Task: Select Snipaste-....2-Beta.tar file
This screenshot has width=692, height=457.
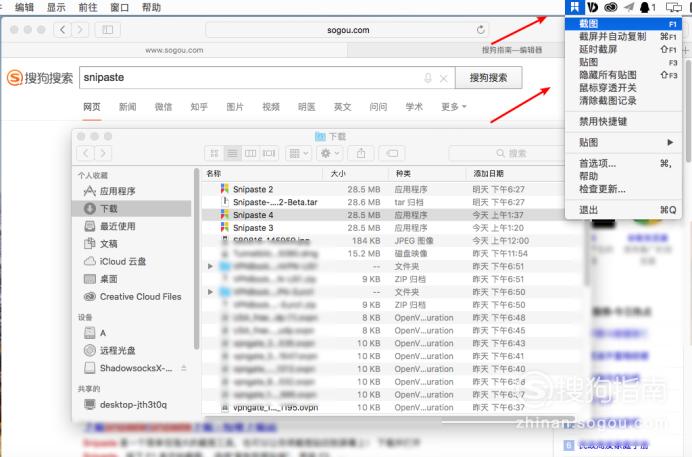Action: pyautogui.click(x=393, y=202)
